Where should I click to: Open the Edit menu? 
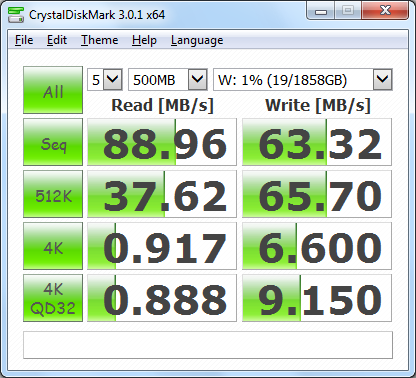click(x=57, y=40)
